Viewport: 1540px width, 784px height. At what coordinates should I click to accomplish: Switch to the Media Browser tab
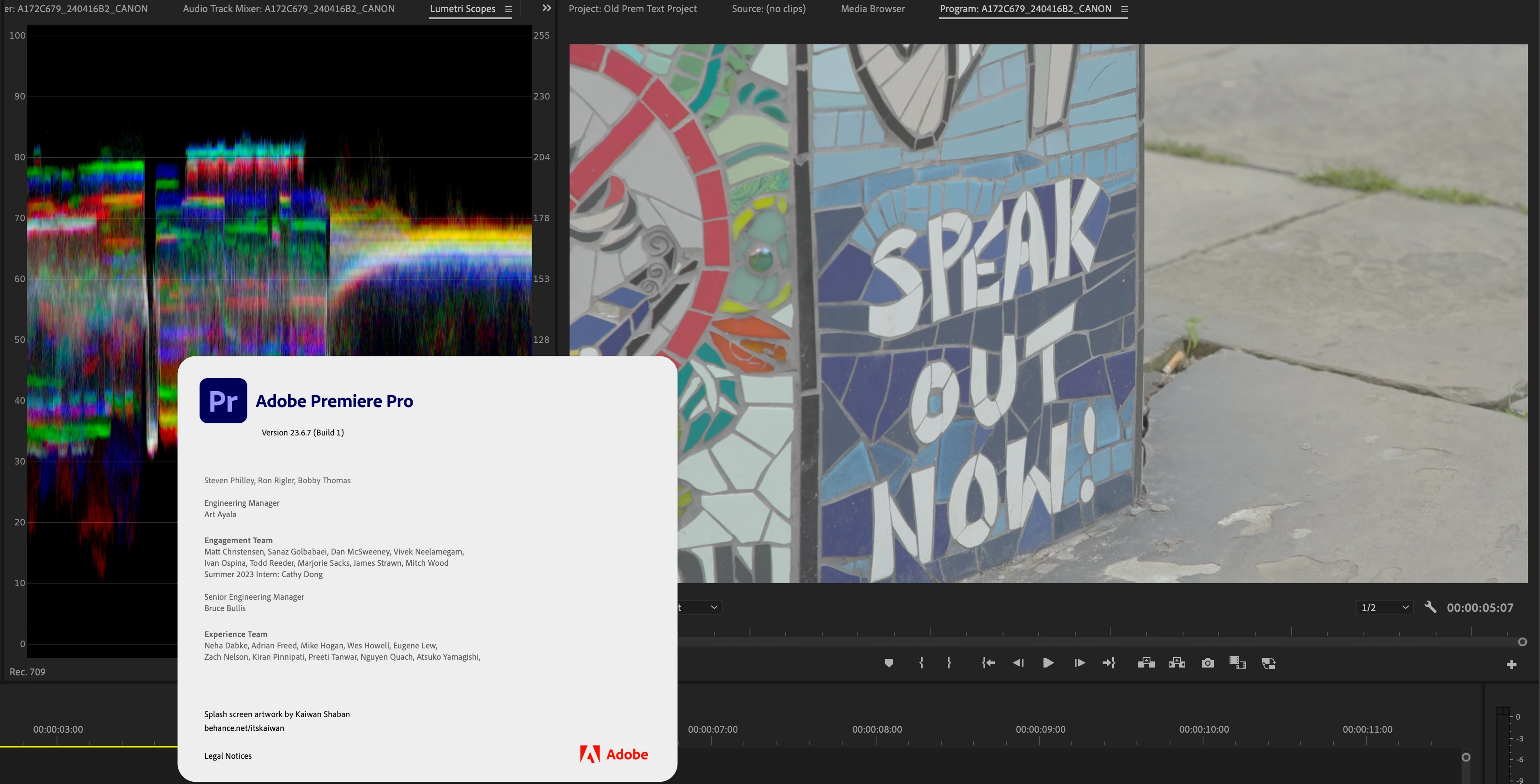[872, 9]
